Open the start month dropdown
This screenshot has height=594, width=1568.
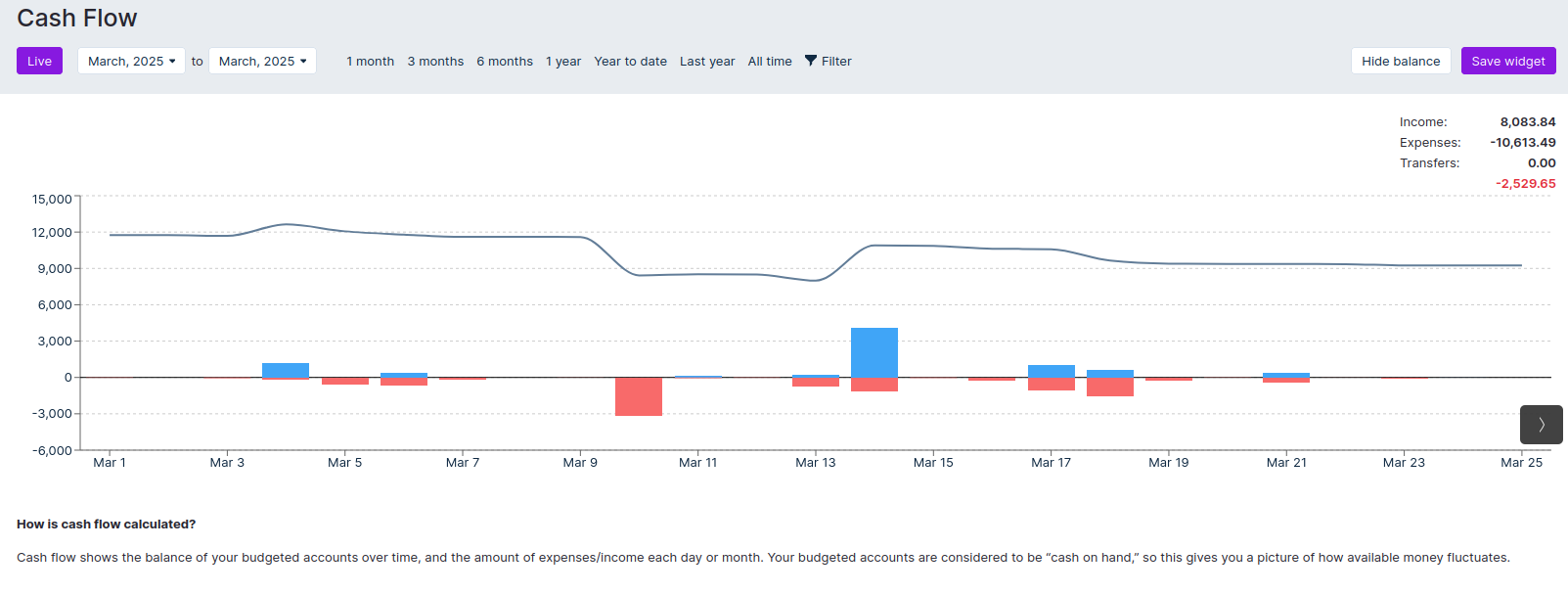click(x=131, y=61)
